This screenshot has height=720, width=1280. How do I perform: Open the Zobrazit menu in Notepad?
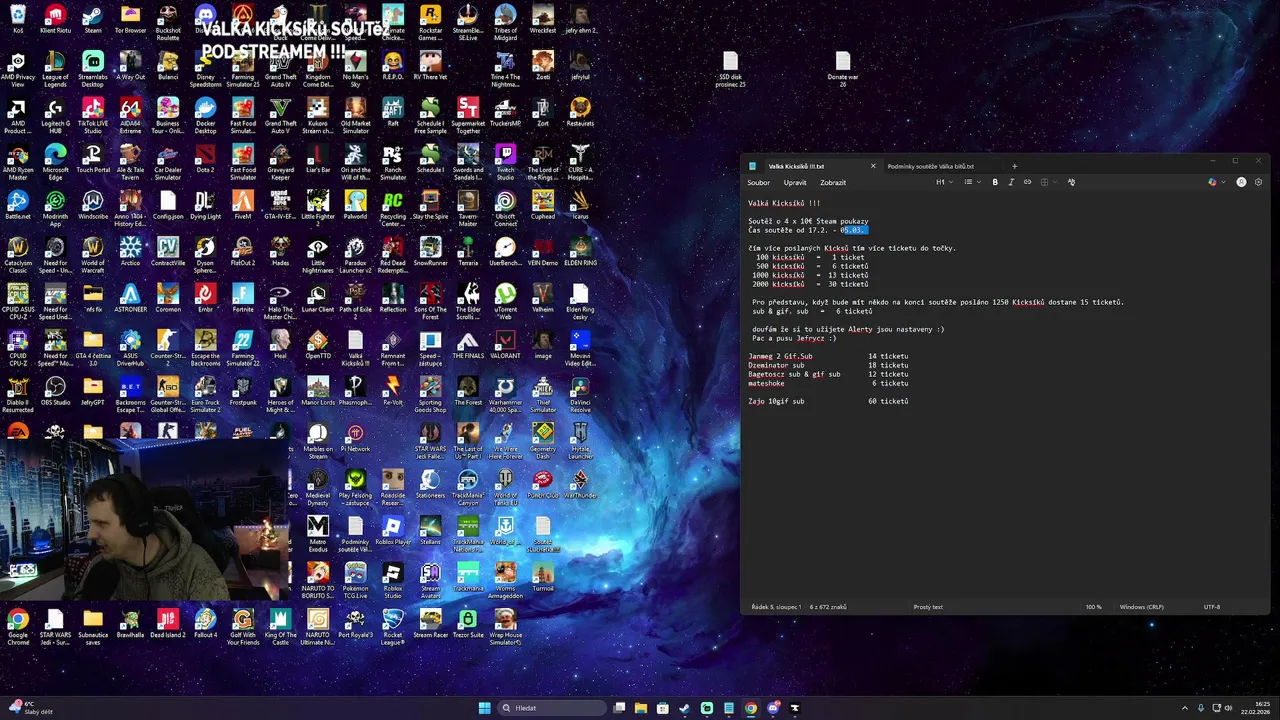pos(833,182)
